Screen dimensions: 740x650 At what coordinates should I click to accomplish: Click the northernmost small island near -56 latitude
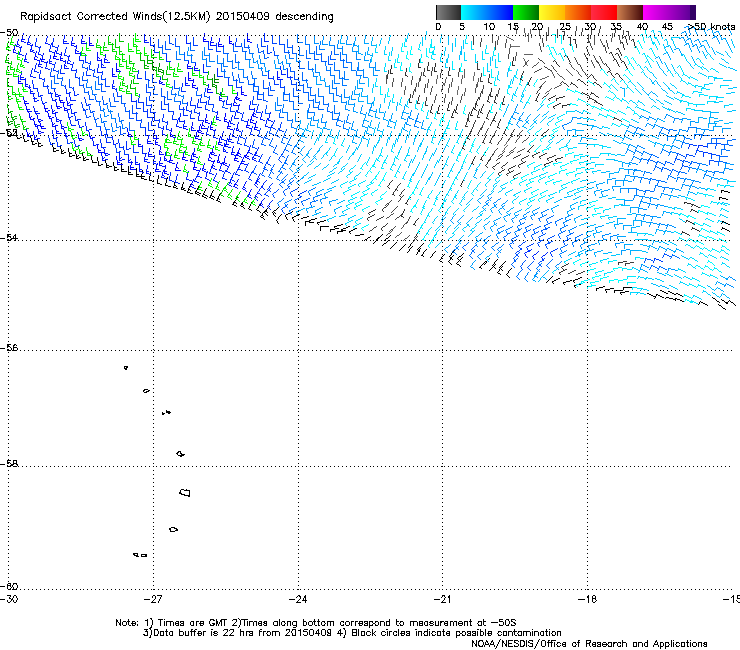click(x=126, y=368)
